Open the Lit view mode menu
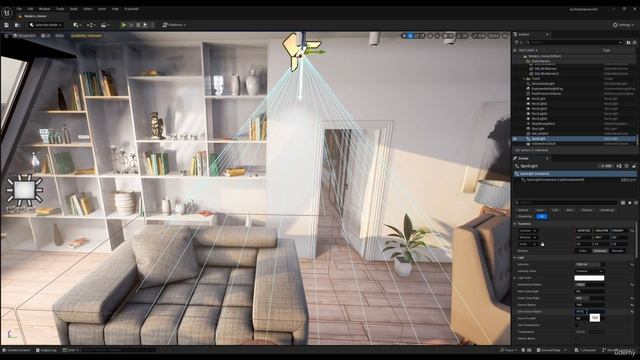 click(46, 36)
